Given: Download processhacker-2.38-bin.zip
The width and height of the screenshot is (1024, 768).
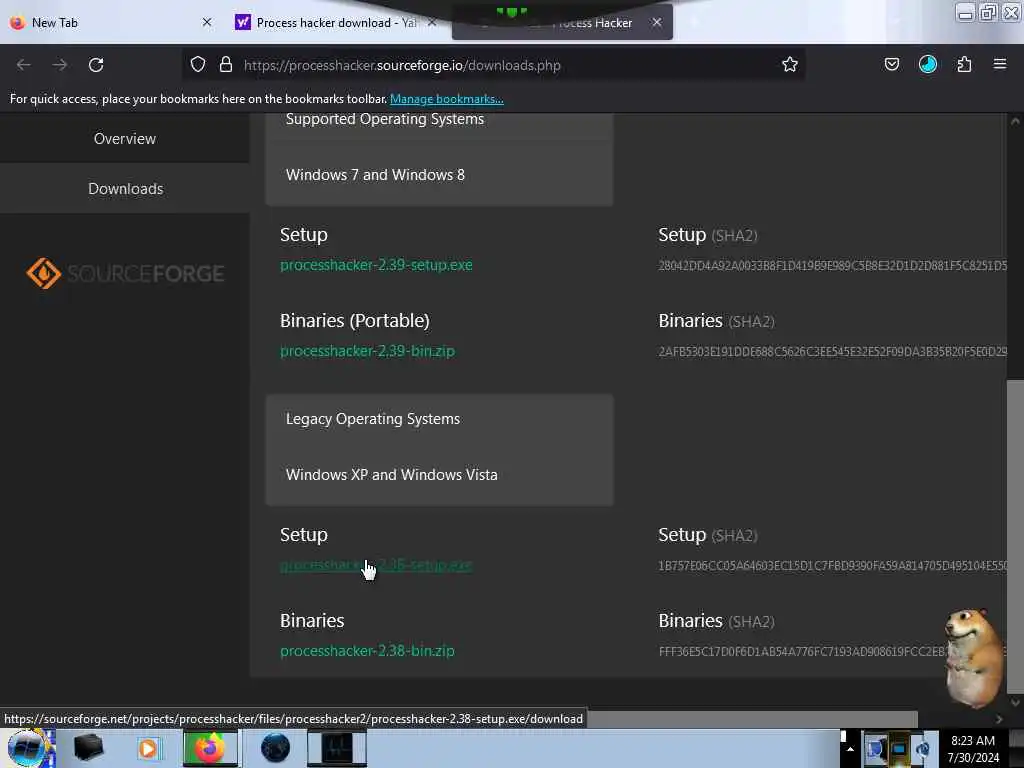Looking at the screenshot, I should click(367, 650).
